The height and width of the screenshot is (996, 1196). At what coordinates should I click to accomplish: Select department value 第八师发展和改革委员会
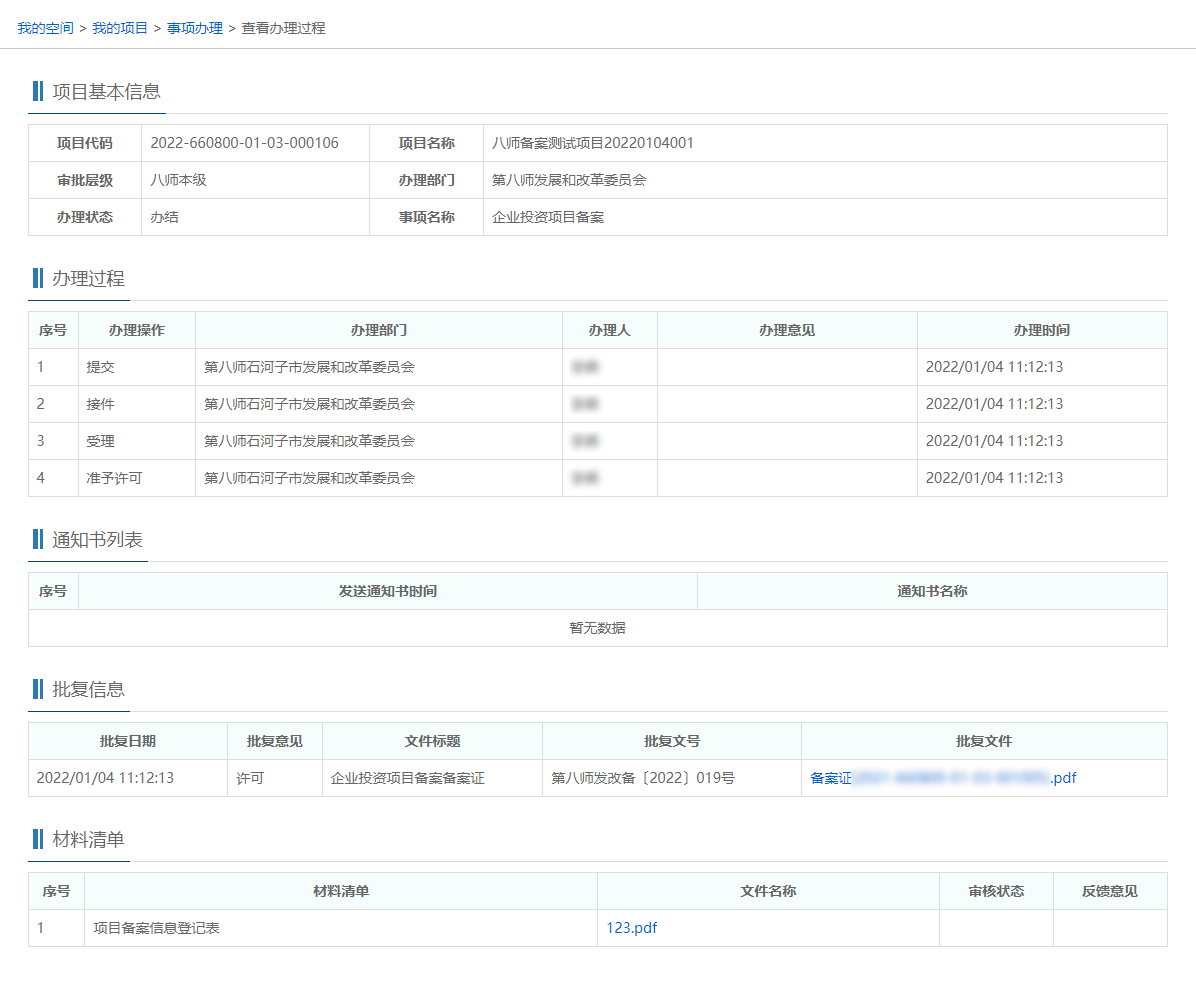click(x=569, y=180)
